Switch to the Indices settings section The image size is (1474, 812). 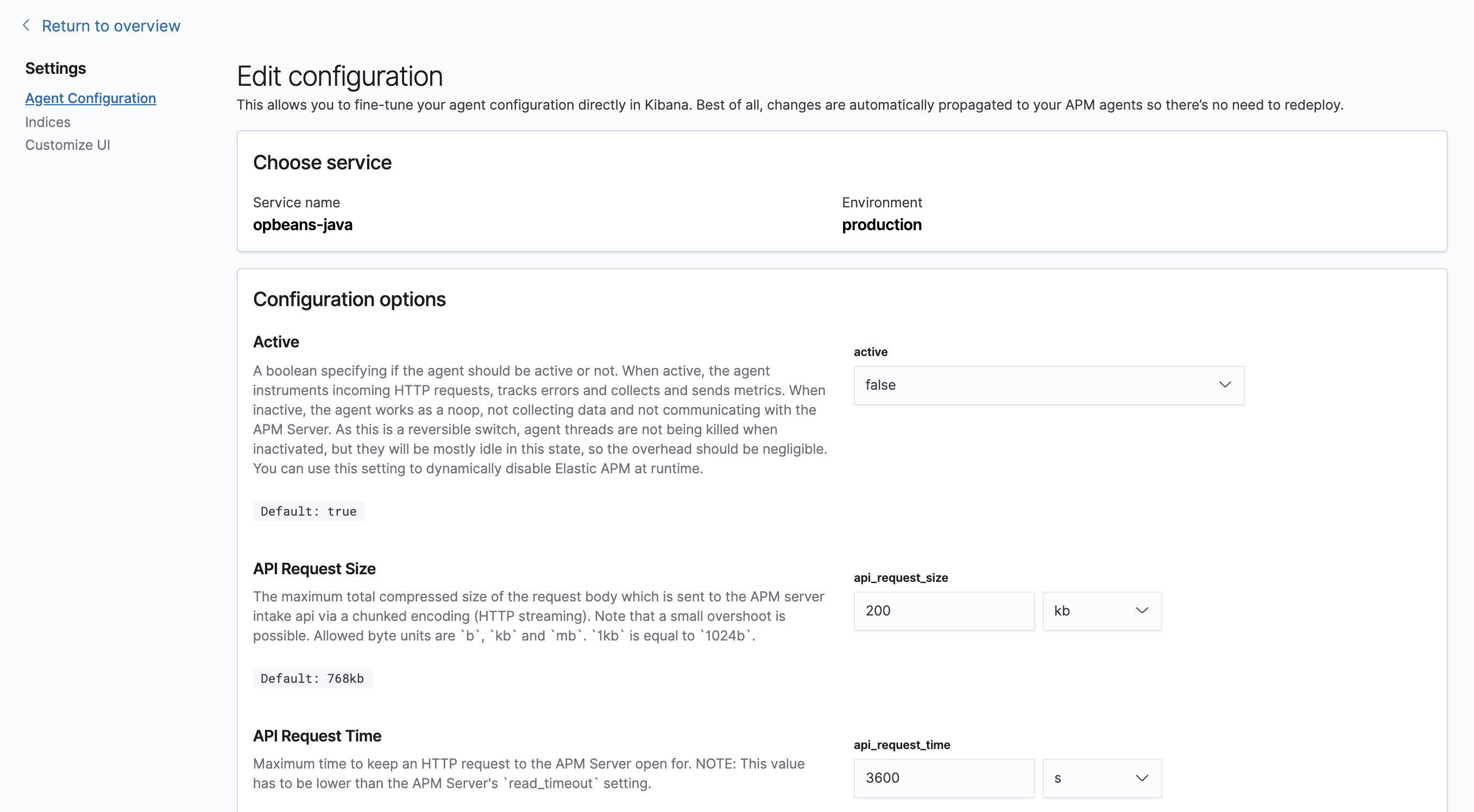point(47,122)
